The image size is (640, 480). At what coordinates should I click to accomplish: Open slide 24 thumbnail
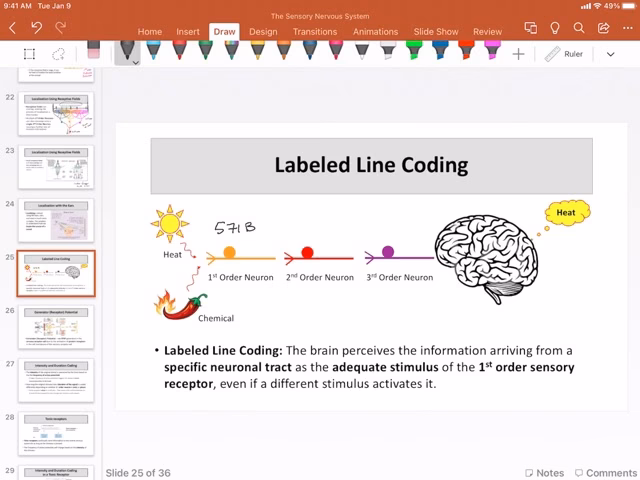pyautogui.click(x=56, y=220)
